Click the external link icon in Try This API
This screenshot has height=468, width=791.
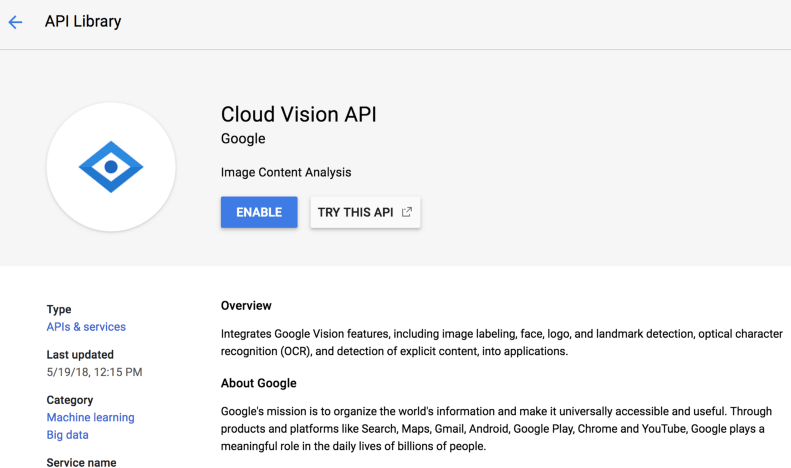point(407,212)
